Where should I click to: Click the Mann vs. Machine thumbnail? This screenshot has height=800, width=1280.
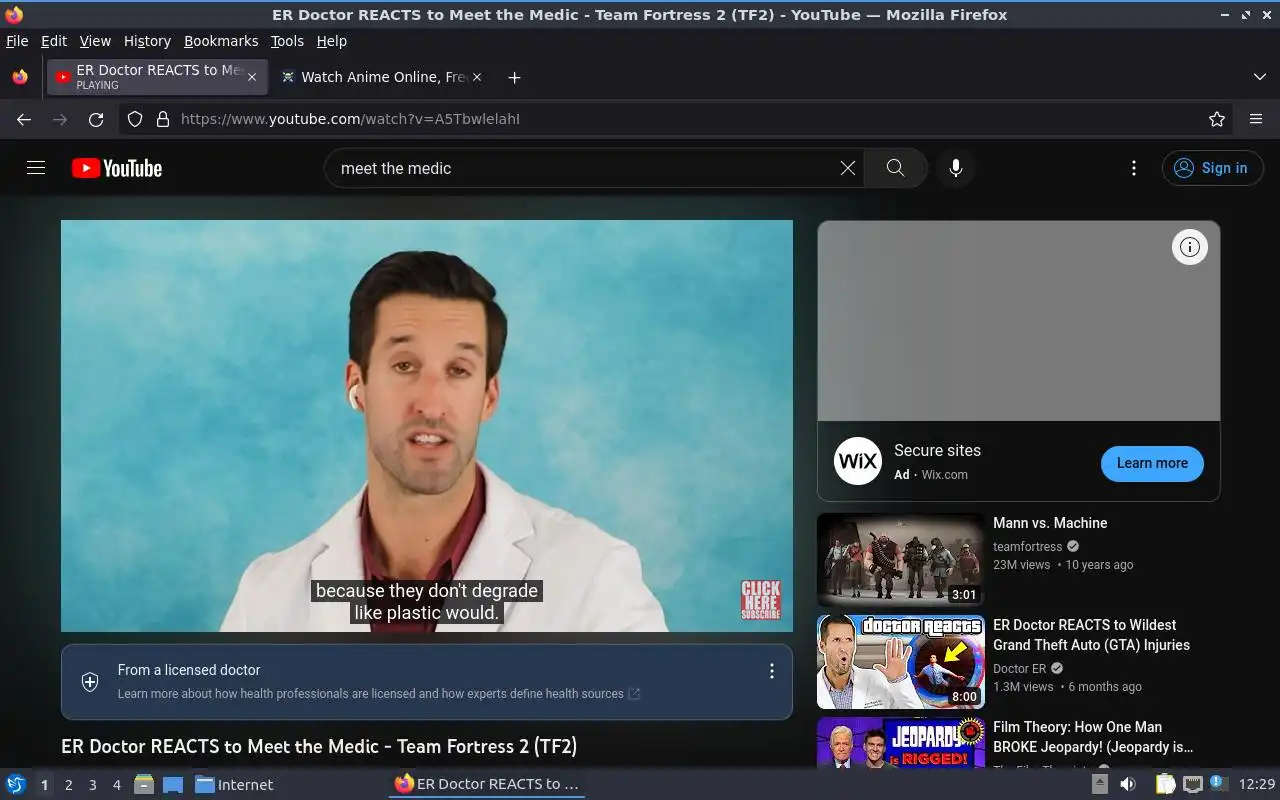pyautogui.click(x=901, y=559)
